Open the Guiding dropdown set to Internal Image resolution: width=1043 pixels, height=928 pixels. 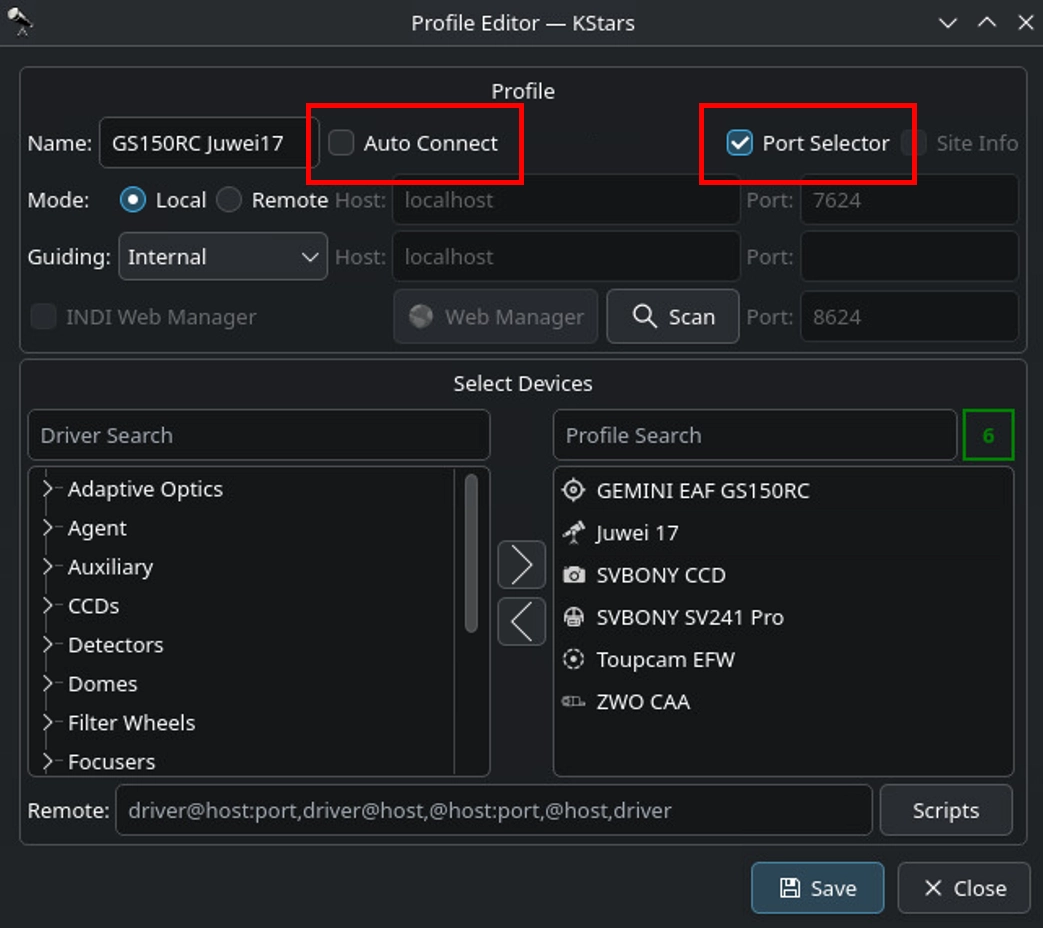coord(222,257)
